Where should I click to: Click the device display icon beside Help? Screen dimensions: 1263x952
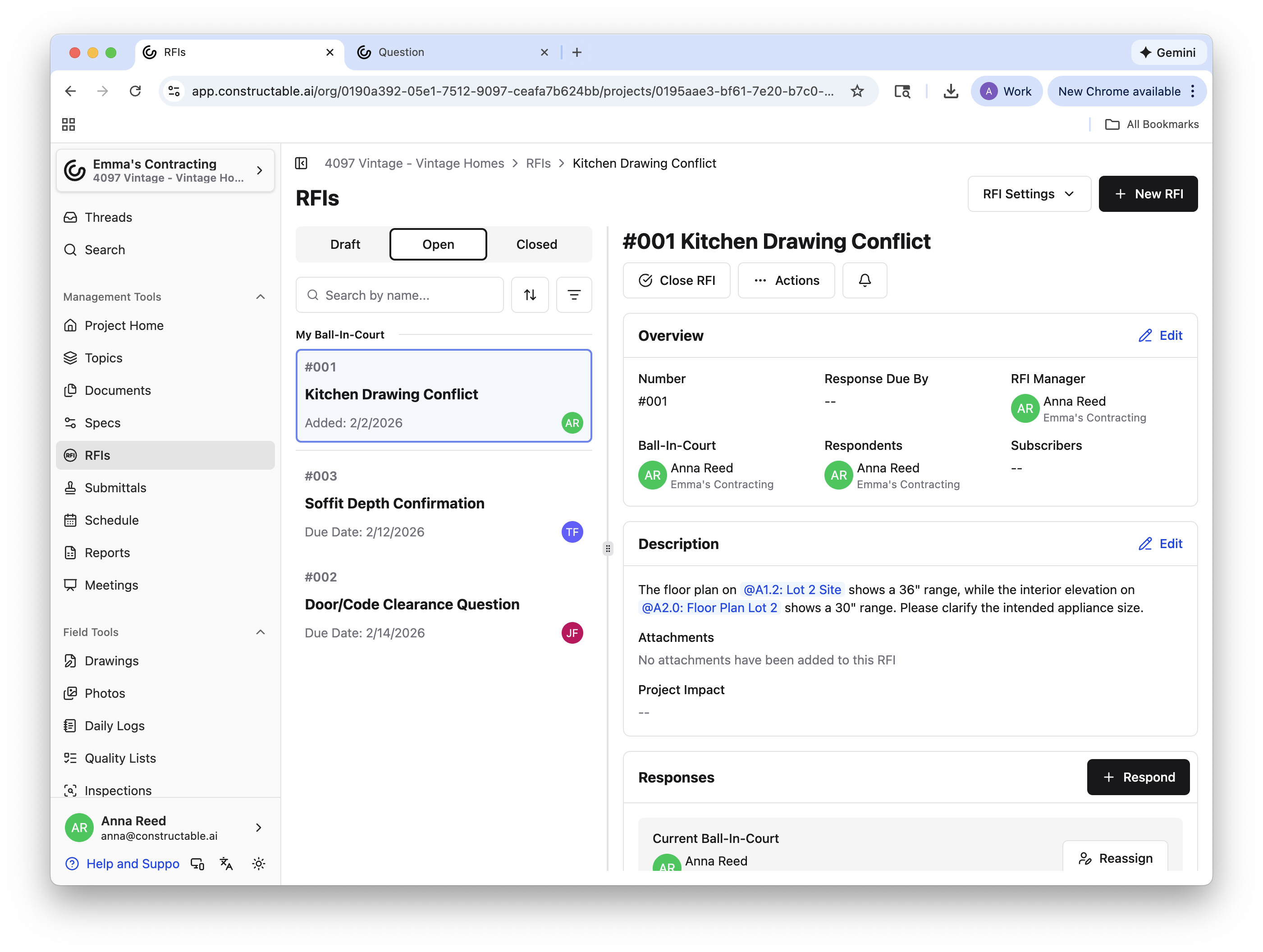click(x=197, y=864)
